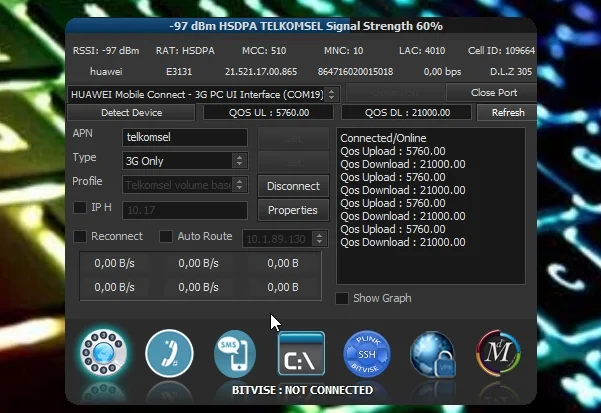The image size is (601, 413).
Task: Open the Profile Telkomsel volume dropdown
Action: [185, 185]
